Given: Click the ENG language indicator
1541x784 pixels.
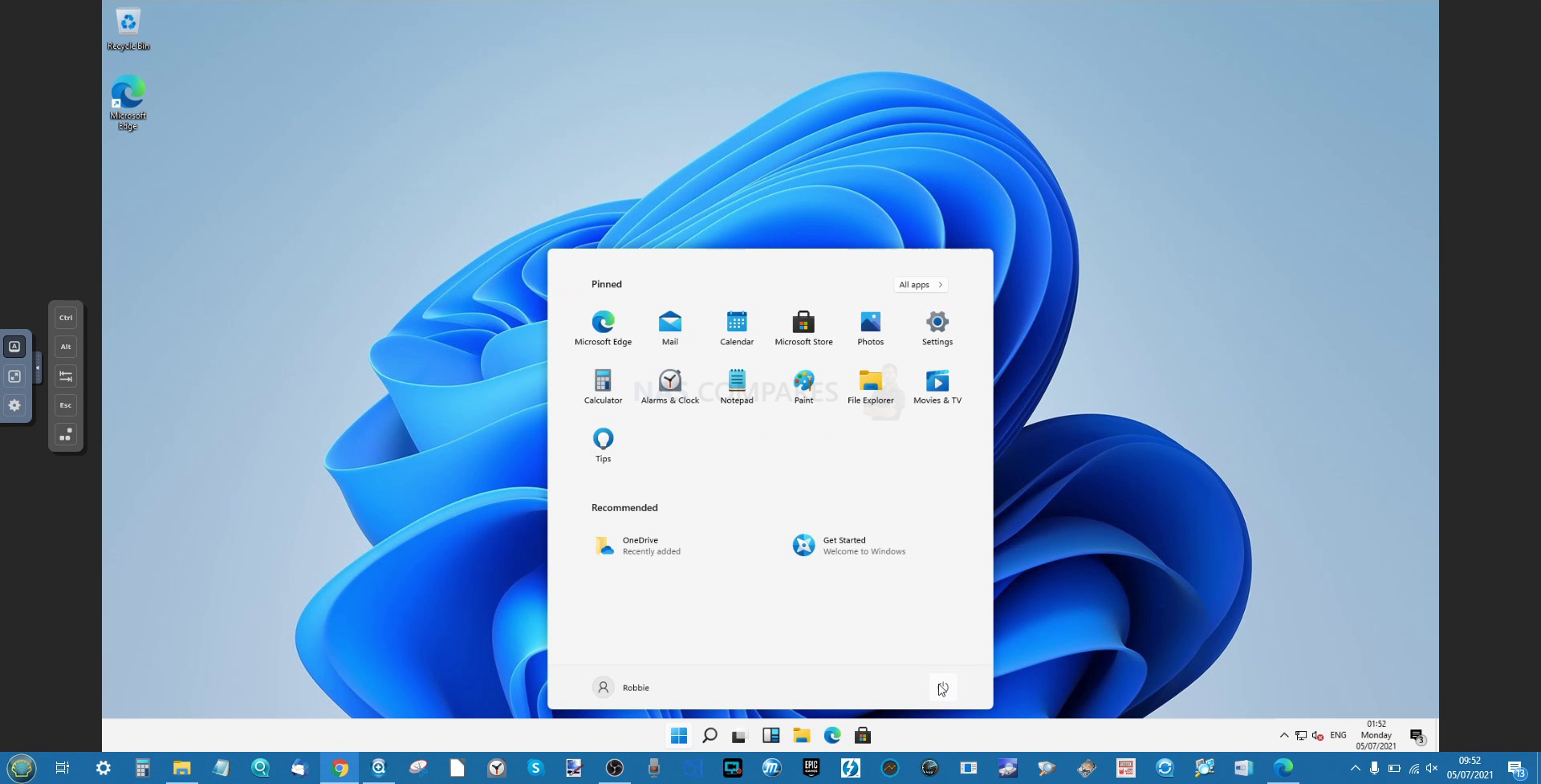Looking at the screenshot, I should click(1338, 735).
